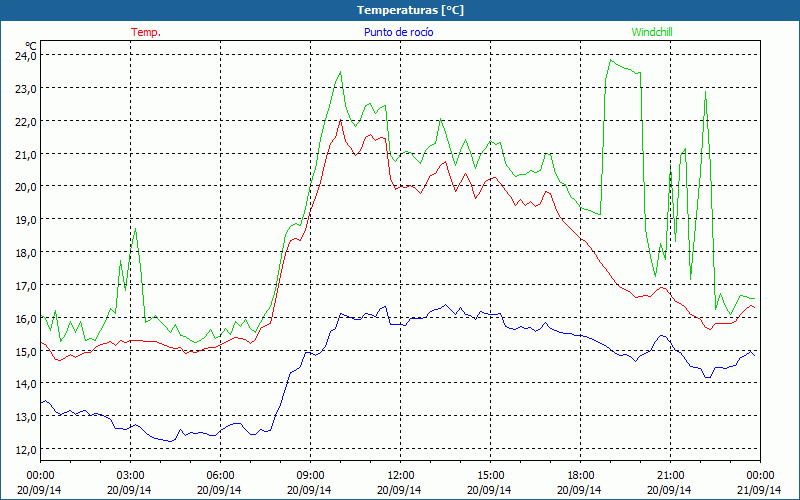Click the Temperaturas [°C] chart title

coord(410,10)
